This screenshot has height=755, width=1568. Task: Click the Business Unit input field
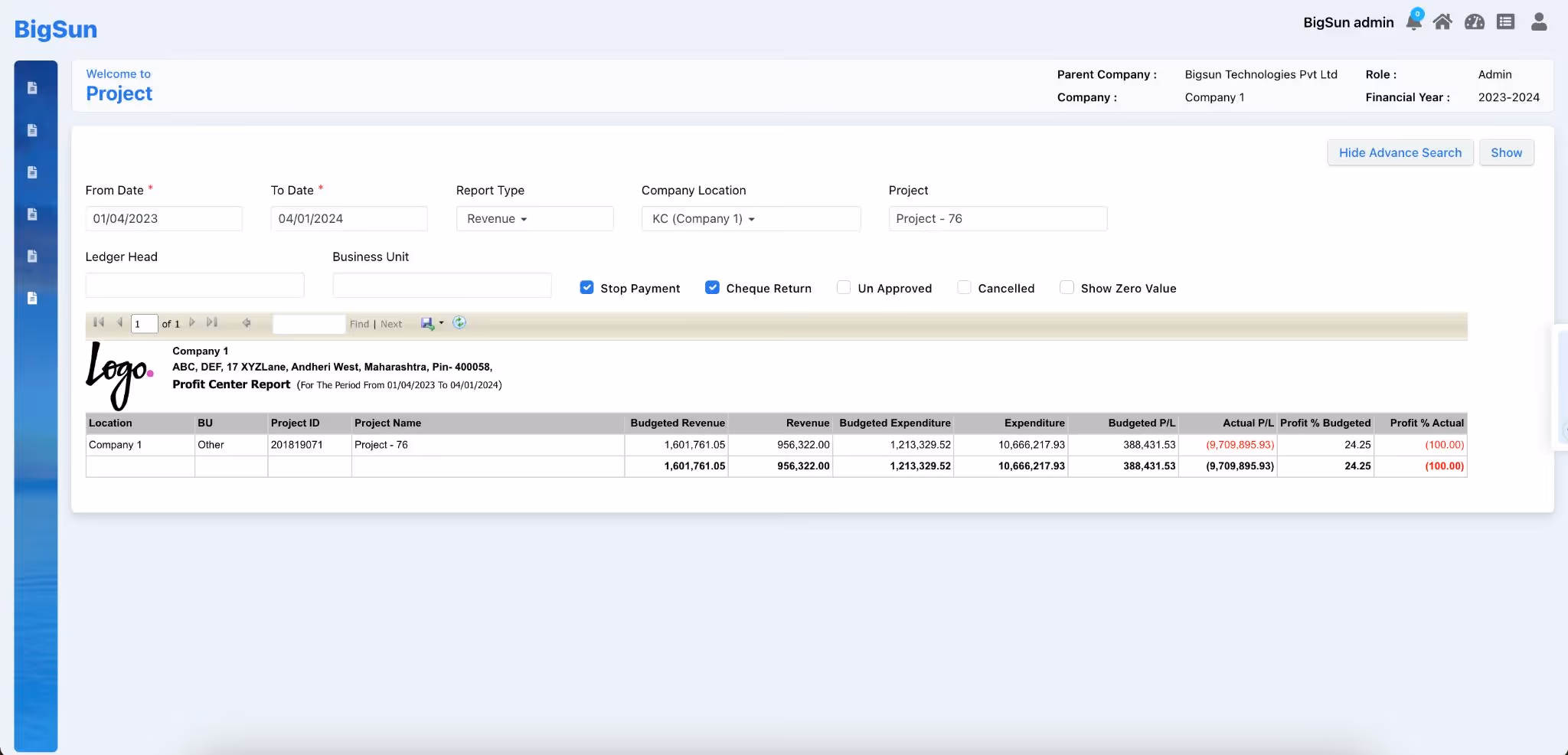point(442,285)
